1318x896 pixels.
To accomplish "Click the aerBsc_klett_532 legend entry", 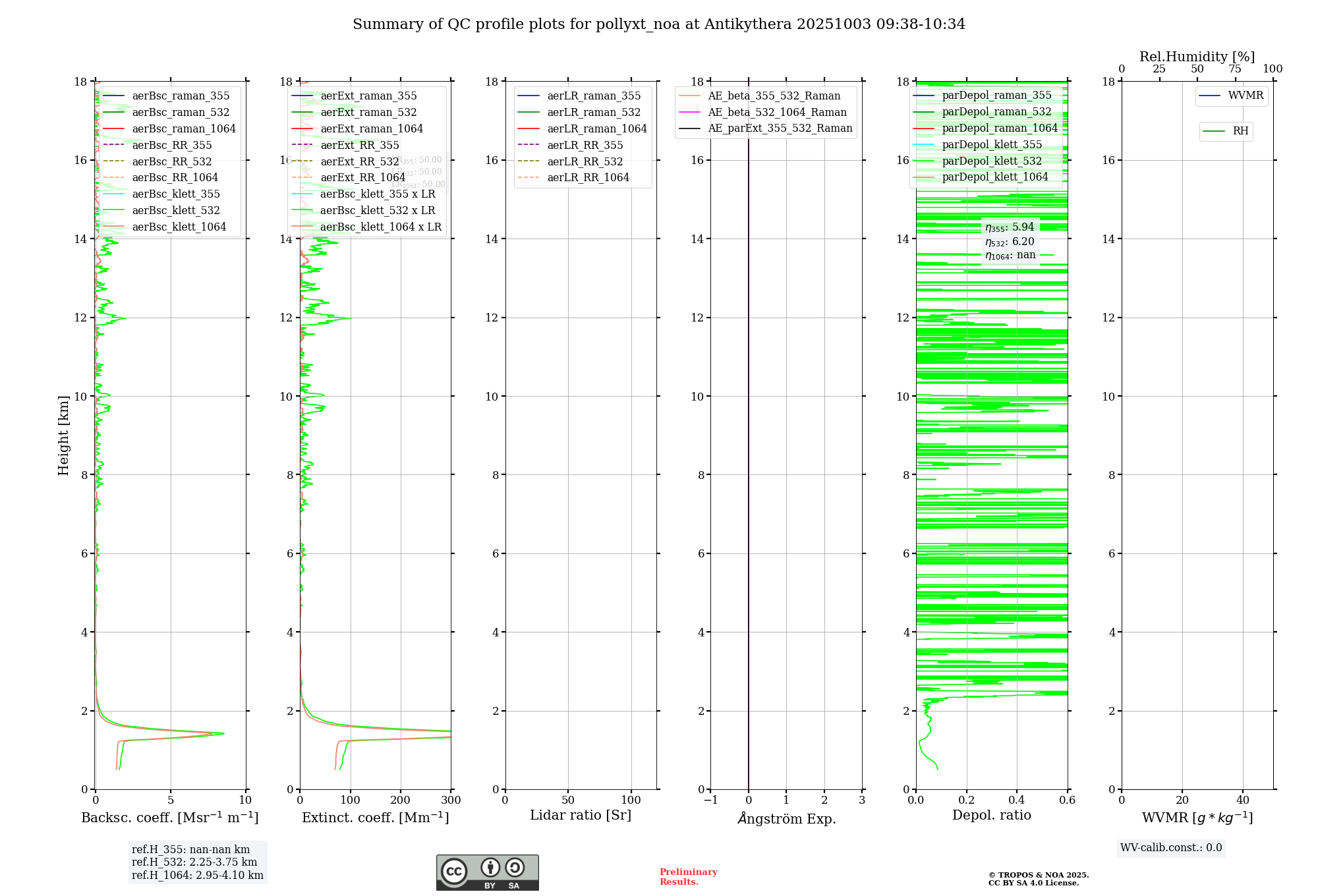I will (176, 211).
